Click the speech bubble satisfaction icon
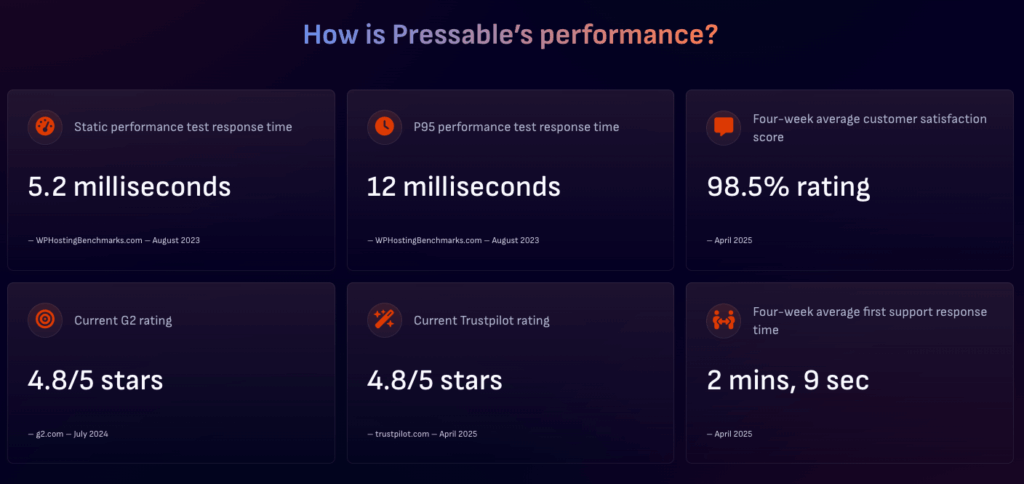 tap(722, 127)
